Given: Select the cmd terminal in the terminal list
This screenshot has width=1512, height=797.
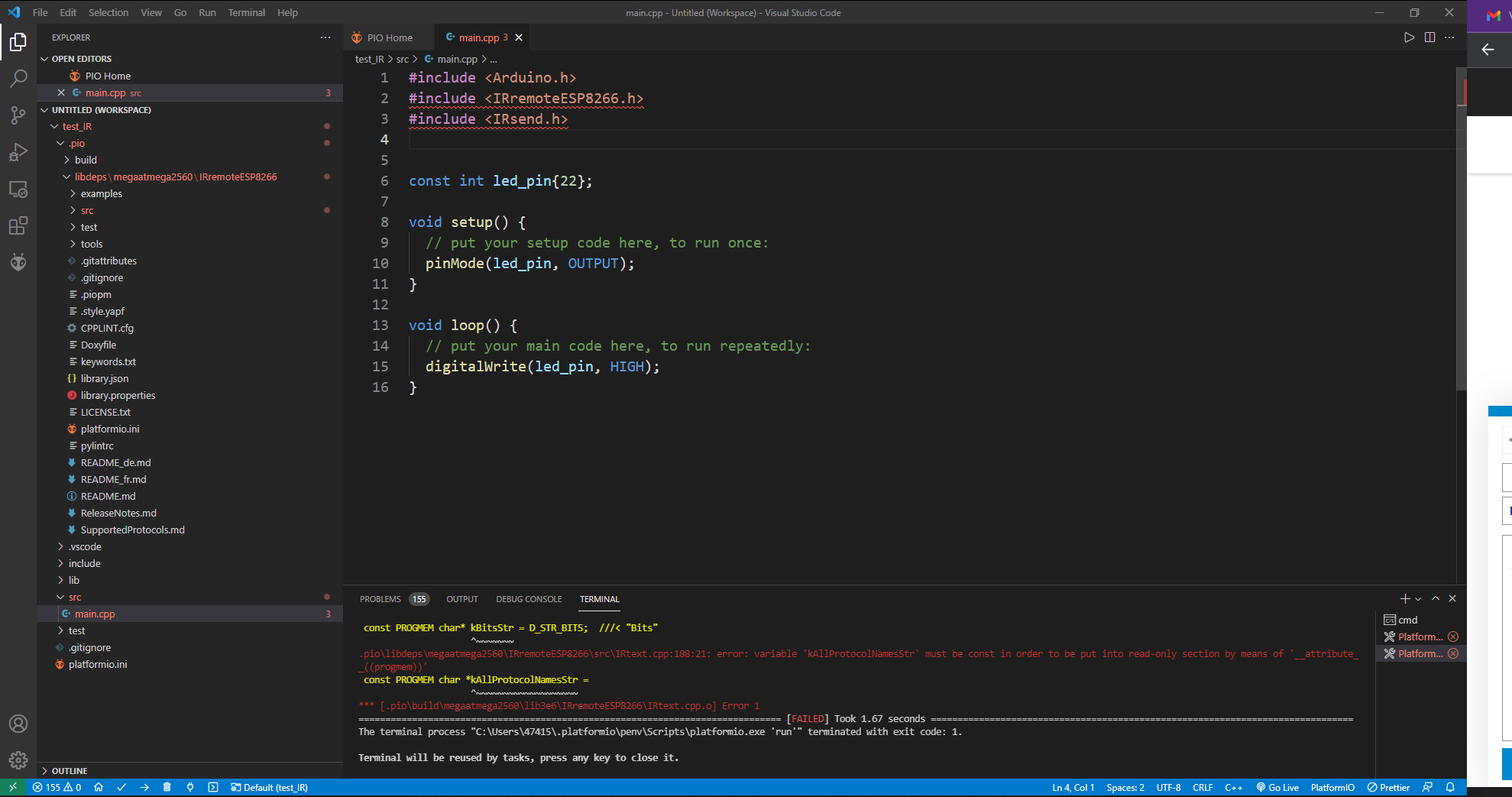Looking at the screenshot, I should (1420, 620).
